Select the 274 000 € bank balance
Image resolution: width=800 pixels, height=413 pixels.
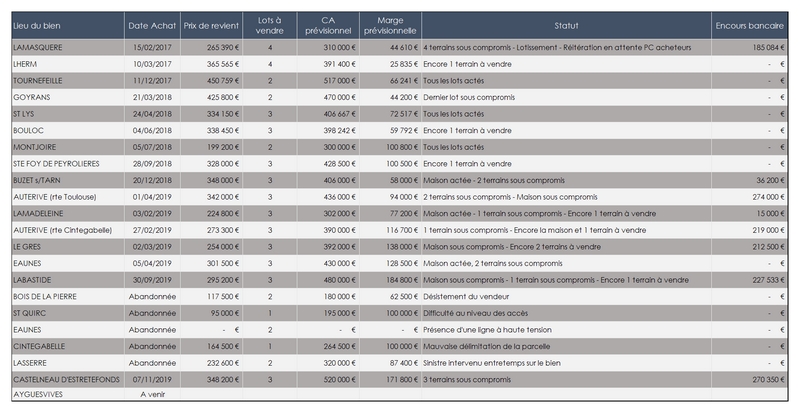pos(749,197)
